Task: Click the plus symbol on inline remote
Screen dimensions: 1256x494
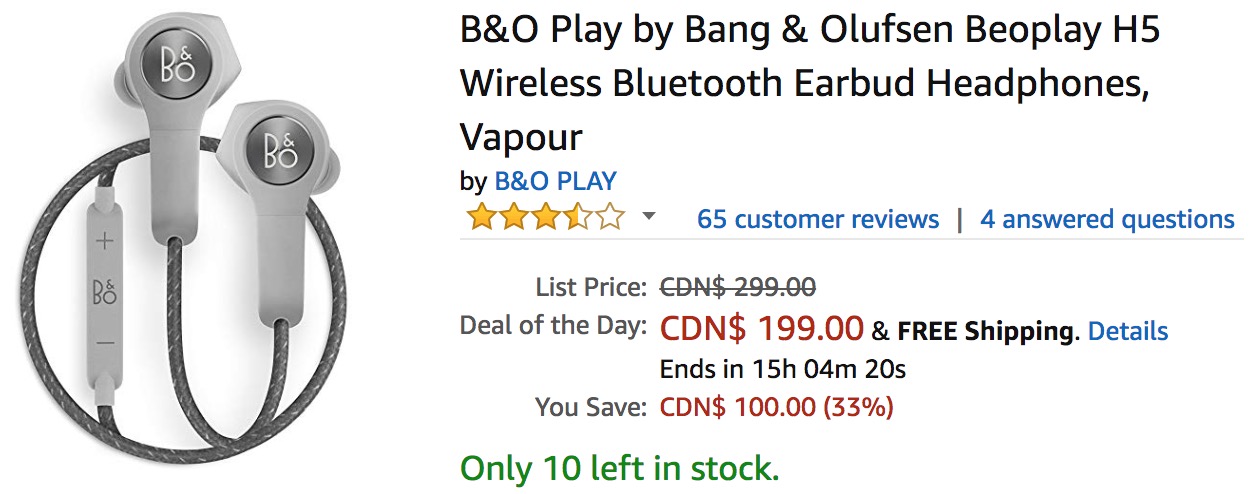Action: 105,241
